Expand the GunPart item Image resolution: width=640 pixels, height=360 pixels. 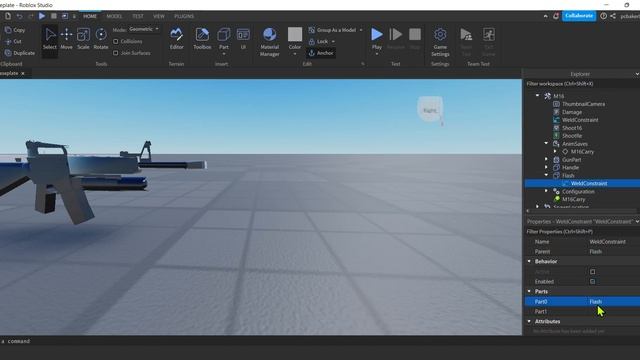pyautogui.click(x=546, y=159)
